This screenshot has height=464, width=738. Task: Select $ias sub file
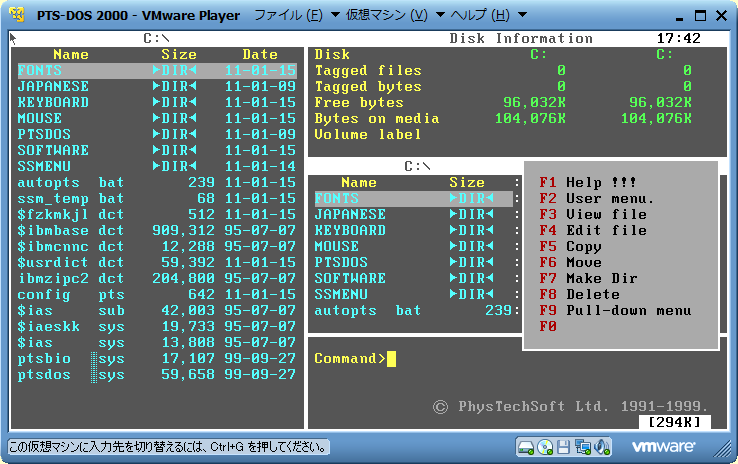157,311
